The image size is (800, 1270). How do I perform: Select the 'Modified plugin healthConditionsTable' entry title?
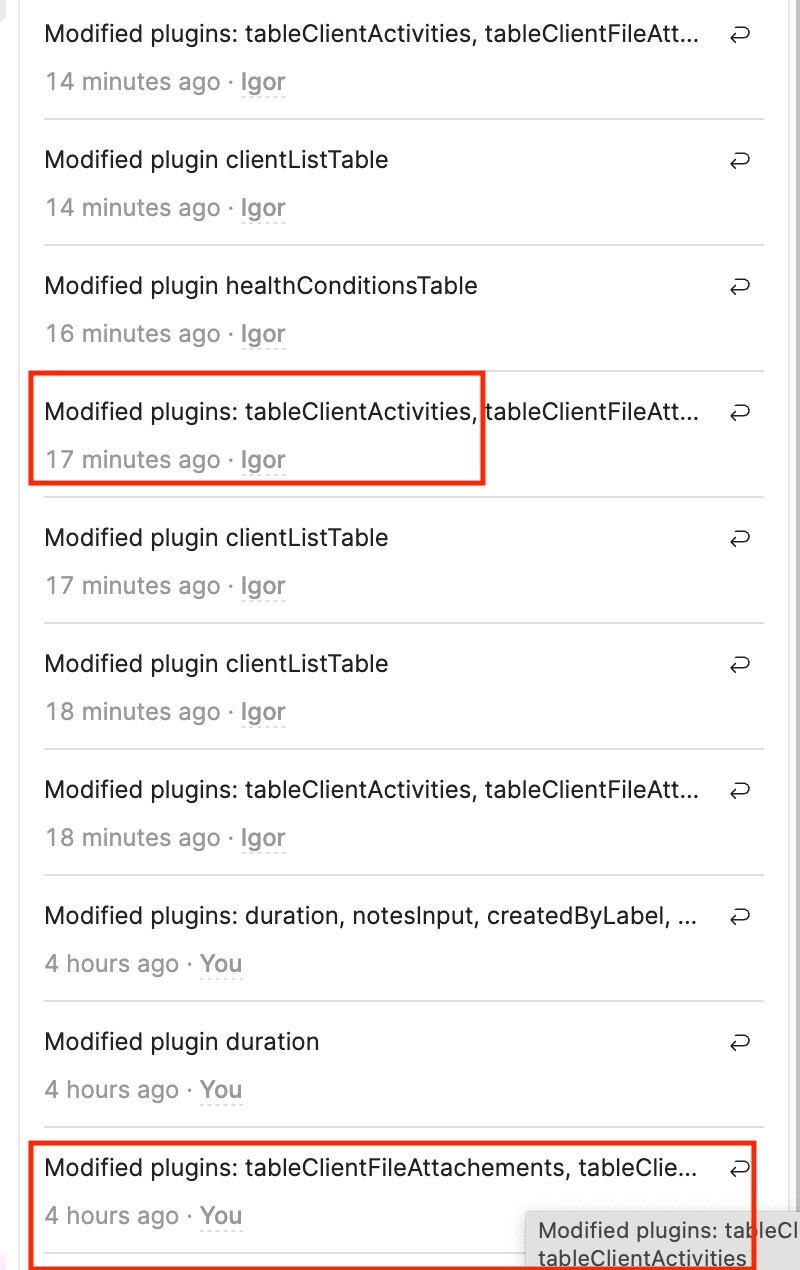pyautogui.click(x=261, y=286)
